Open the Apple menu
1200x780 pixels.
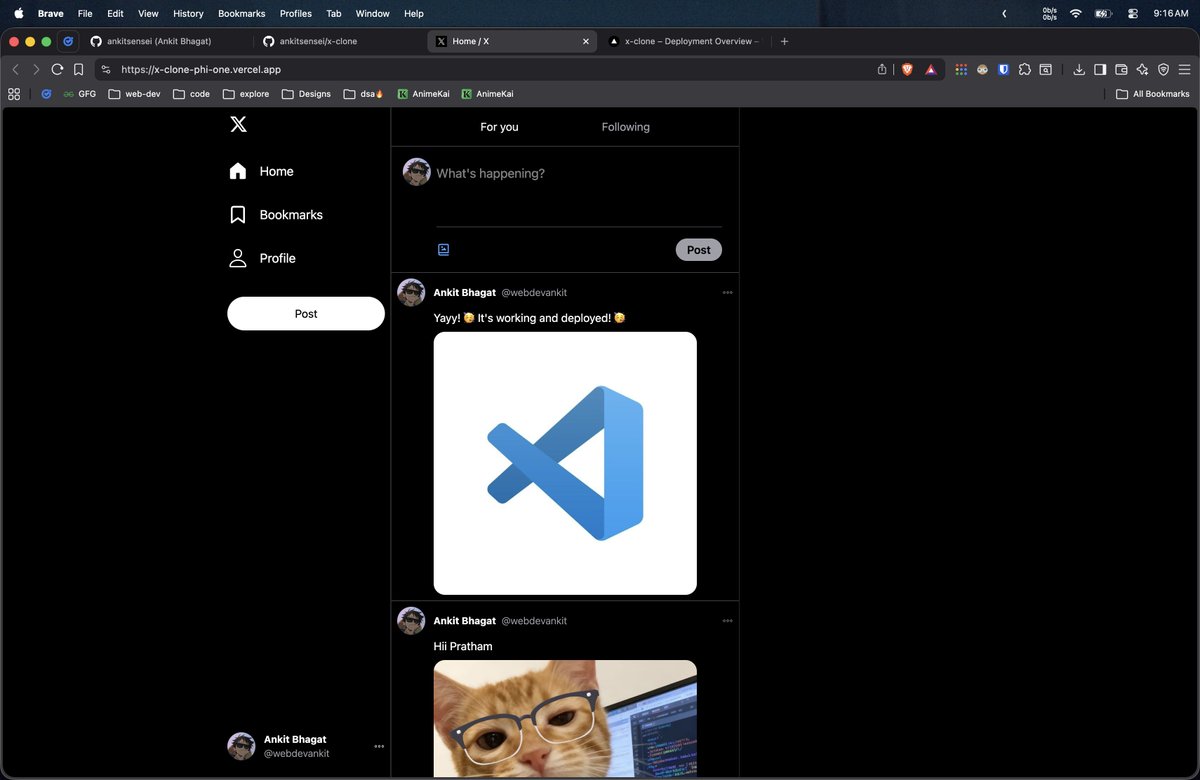(x=18, y=14)
